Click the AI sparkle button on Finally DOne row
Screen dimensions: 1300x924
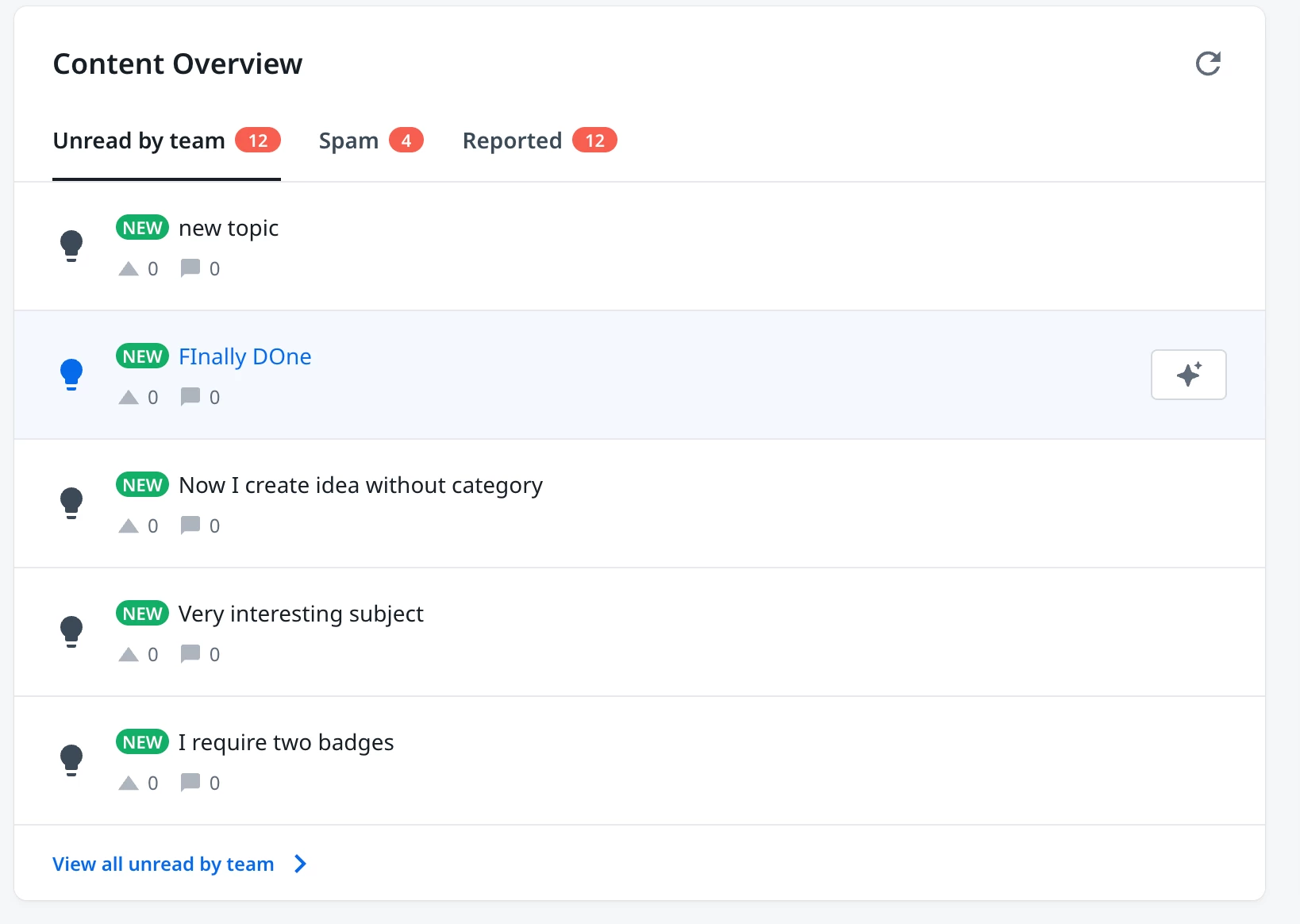[x=1188, y=375]
